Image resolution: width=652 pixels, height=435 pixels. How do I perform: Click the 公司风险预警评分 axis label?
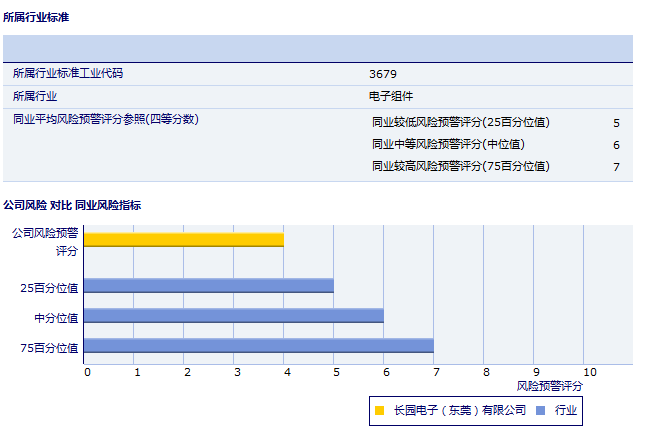(45, 241)
